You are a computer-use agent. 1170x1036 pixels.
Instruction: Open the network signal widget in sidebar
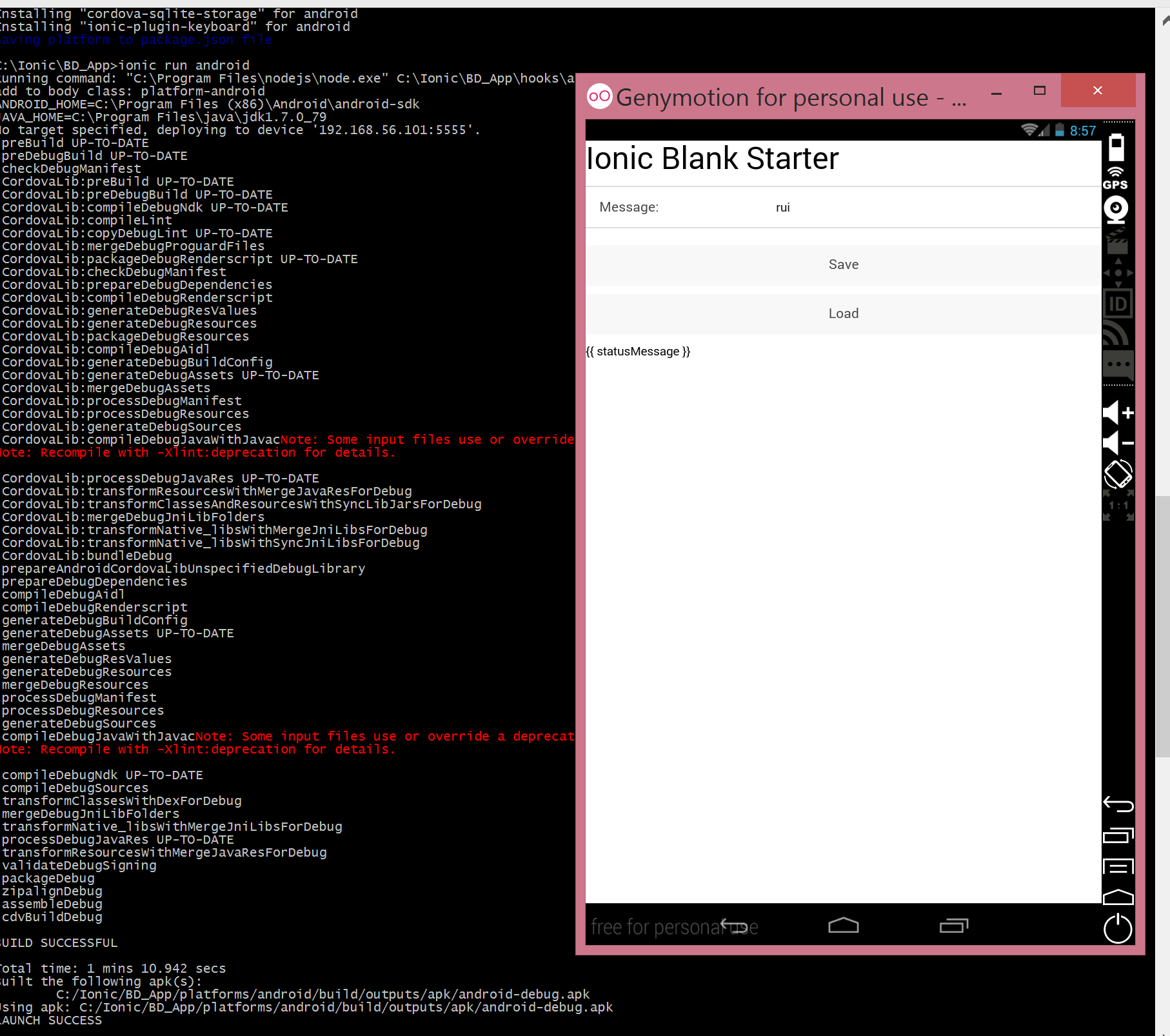(1116, 334)
